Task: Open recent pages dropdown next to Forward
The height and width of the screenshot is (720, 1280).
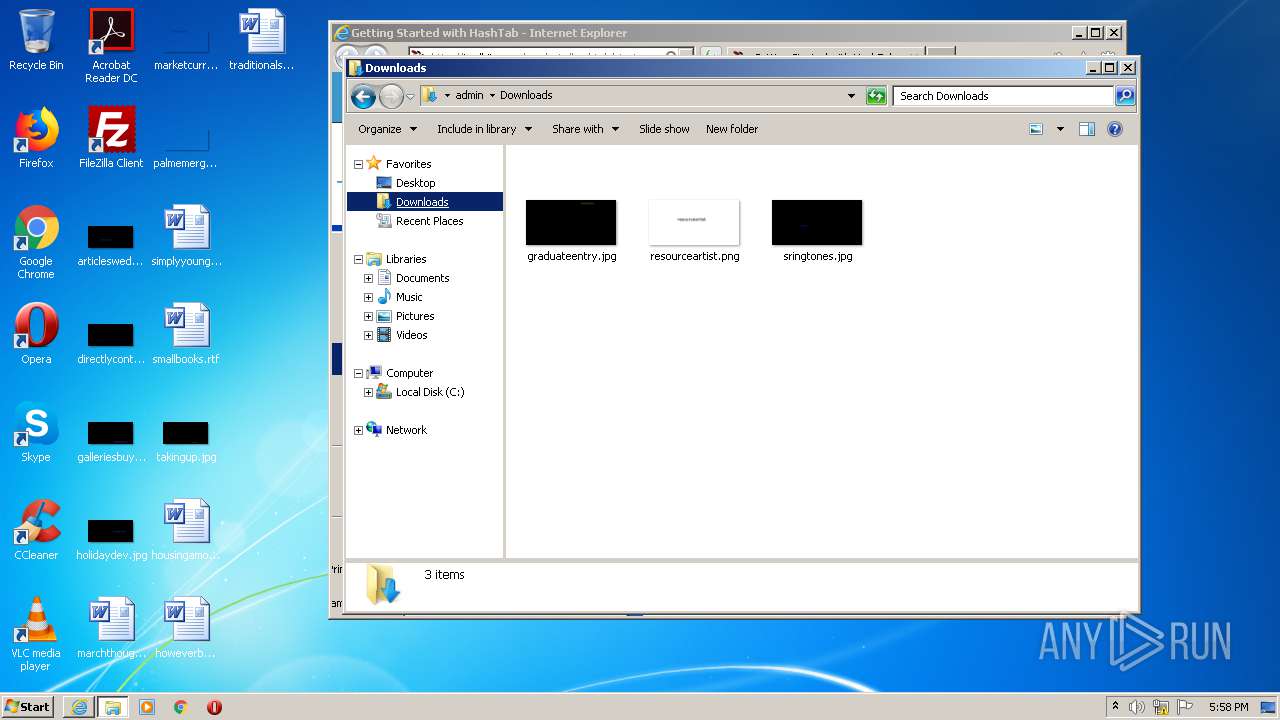Action: (x=410, y=96)
